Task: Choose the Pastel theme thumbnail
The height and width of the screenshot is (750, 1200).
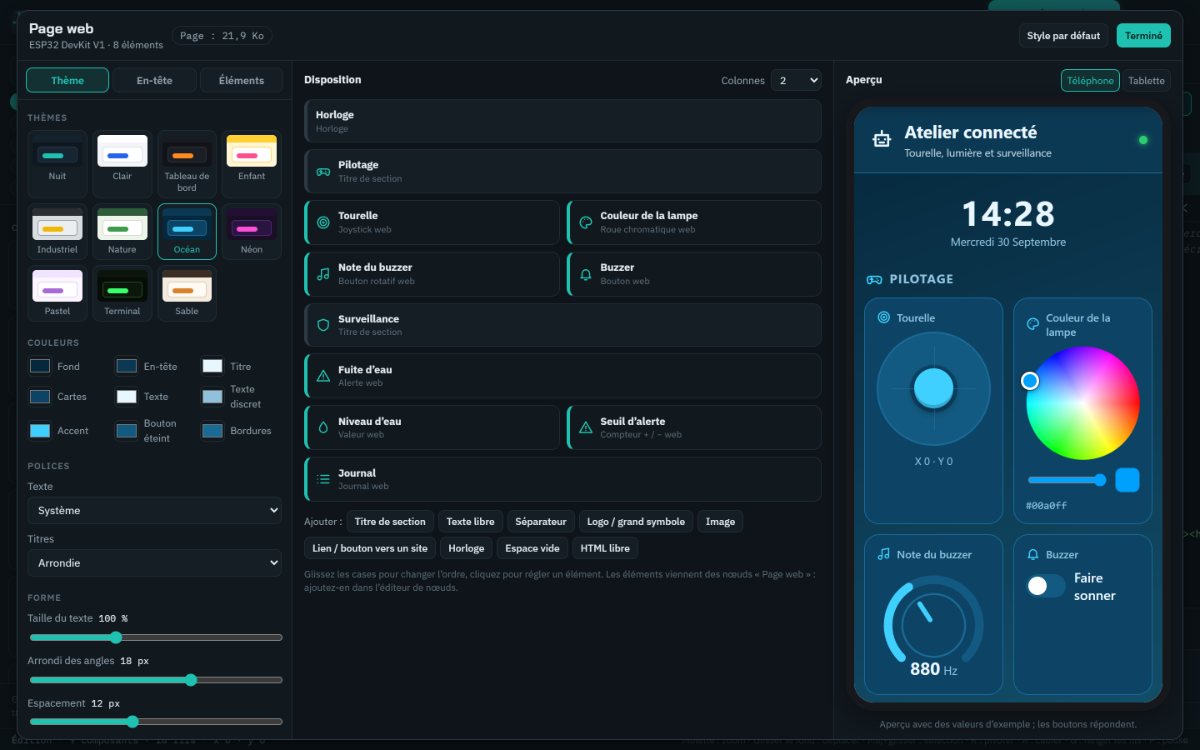Action: coord(57,293)
